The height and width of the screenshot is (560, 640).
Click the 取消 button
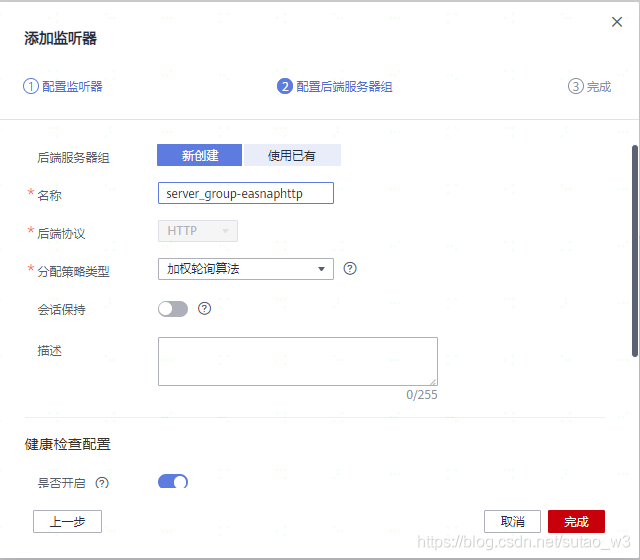click(512, 522)
